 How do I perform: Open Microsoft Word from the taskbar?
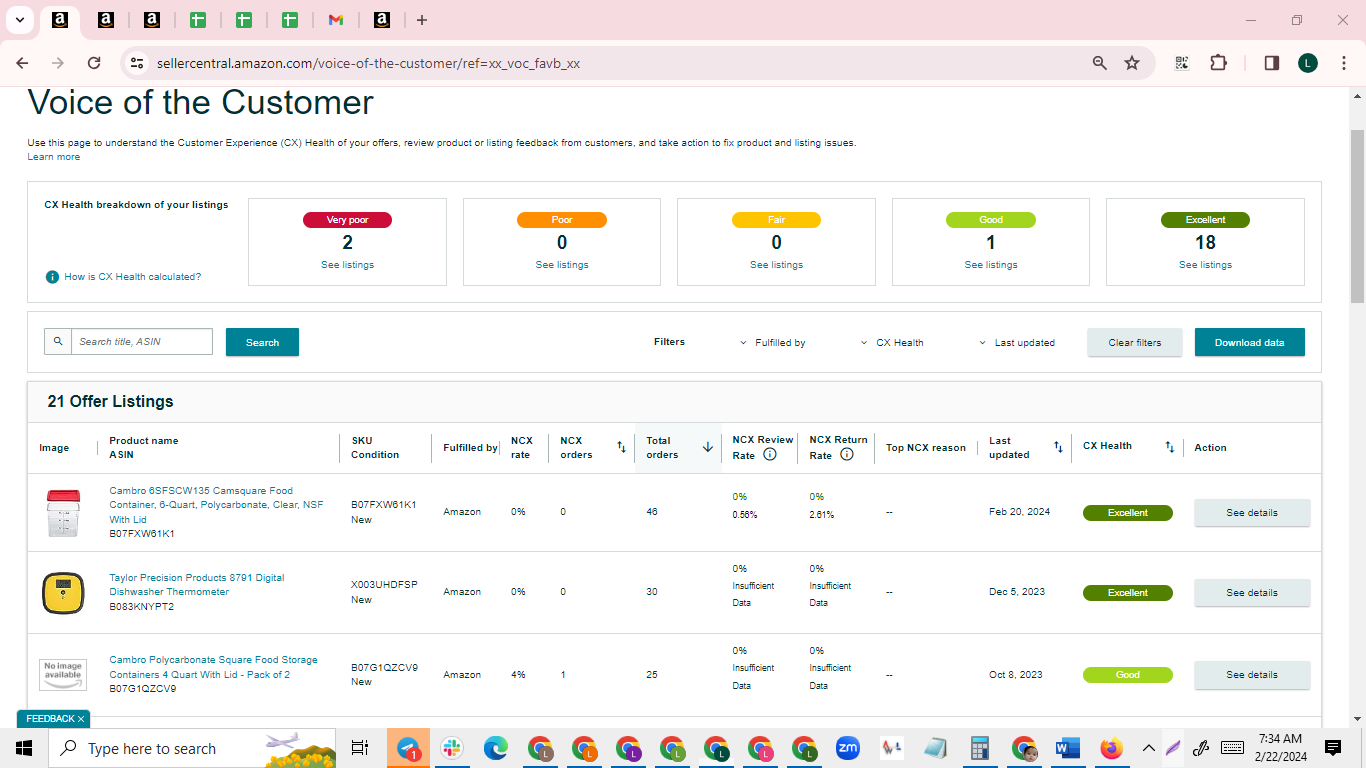click(x=1068, y=748)
